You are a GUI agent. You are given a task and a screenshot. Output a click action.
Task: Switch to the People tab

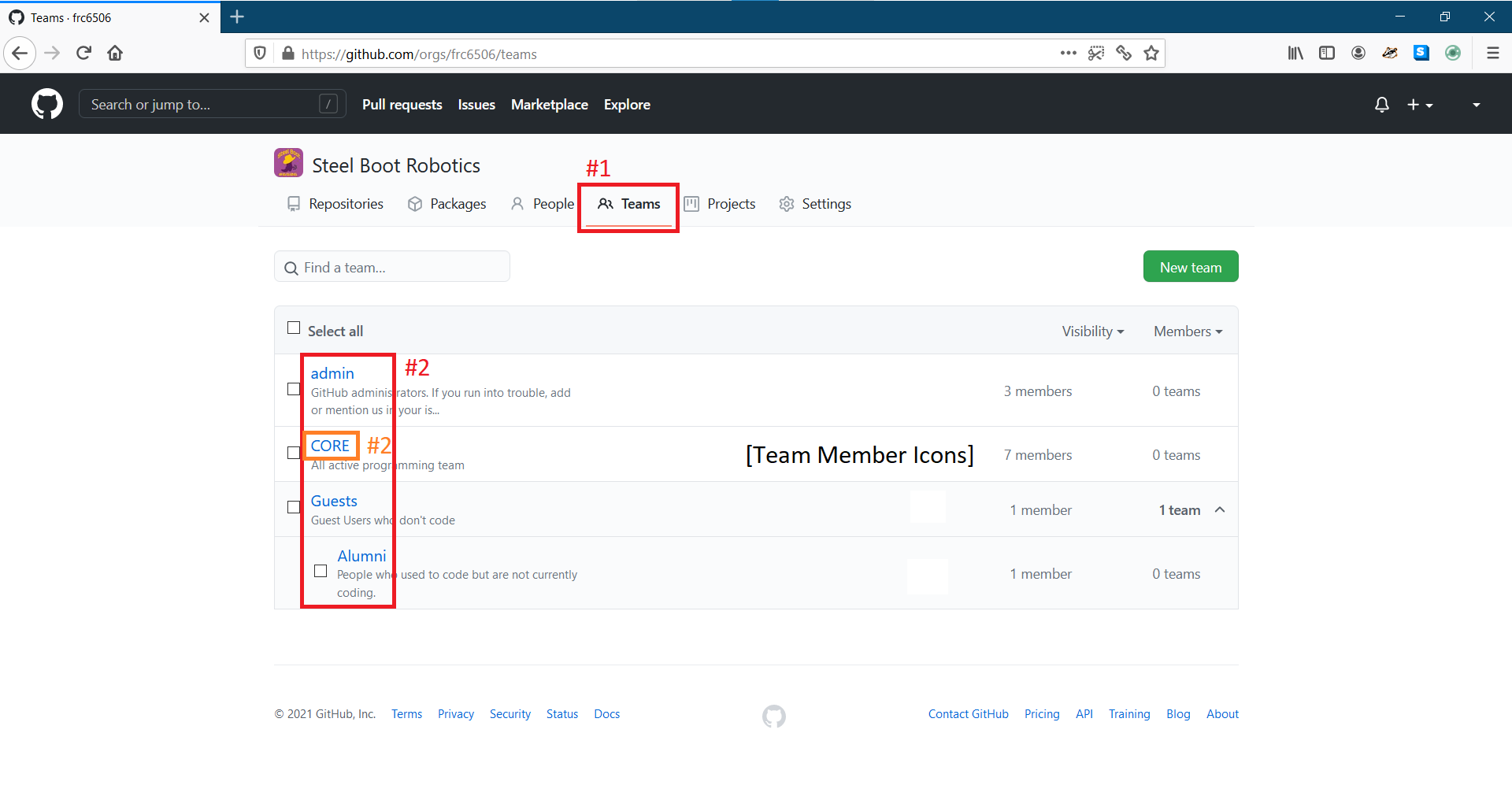coord(543,204)
